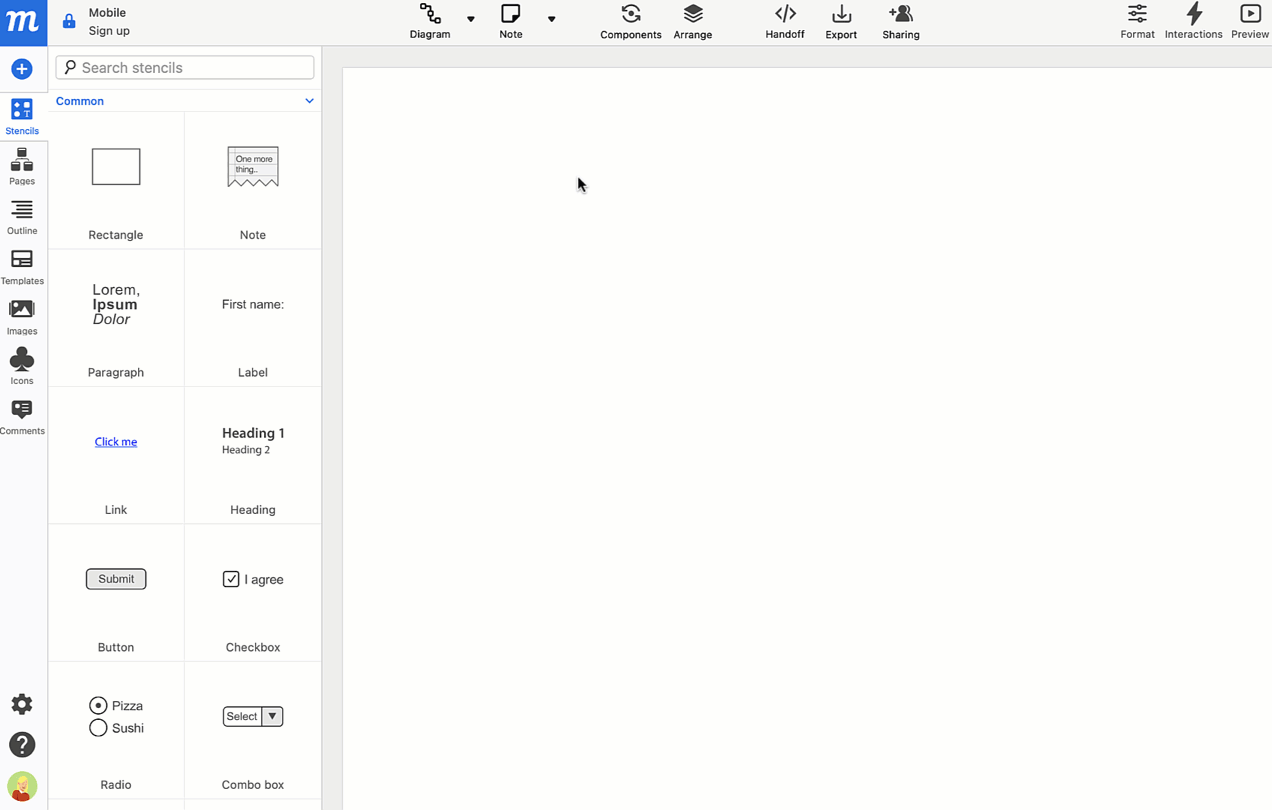Image resolution: width=1272 pixels, height=810 pixels.
Task: Open Sharing options
Action: [900, 20]
